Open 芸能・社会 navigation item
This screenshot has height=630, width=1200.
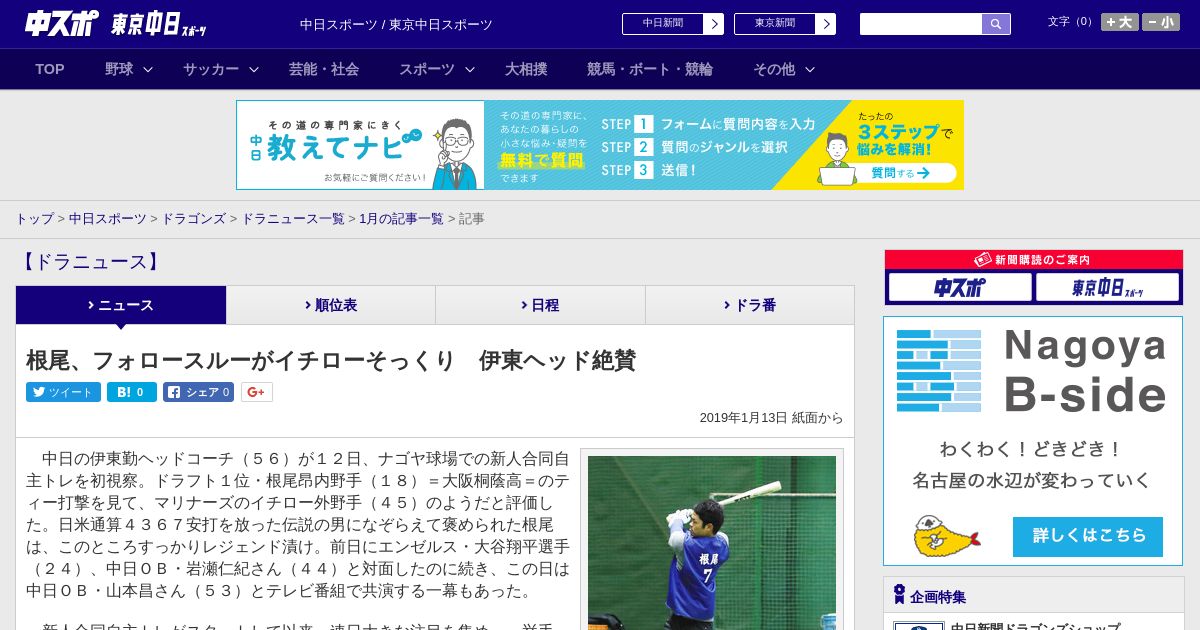324,69
